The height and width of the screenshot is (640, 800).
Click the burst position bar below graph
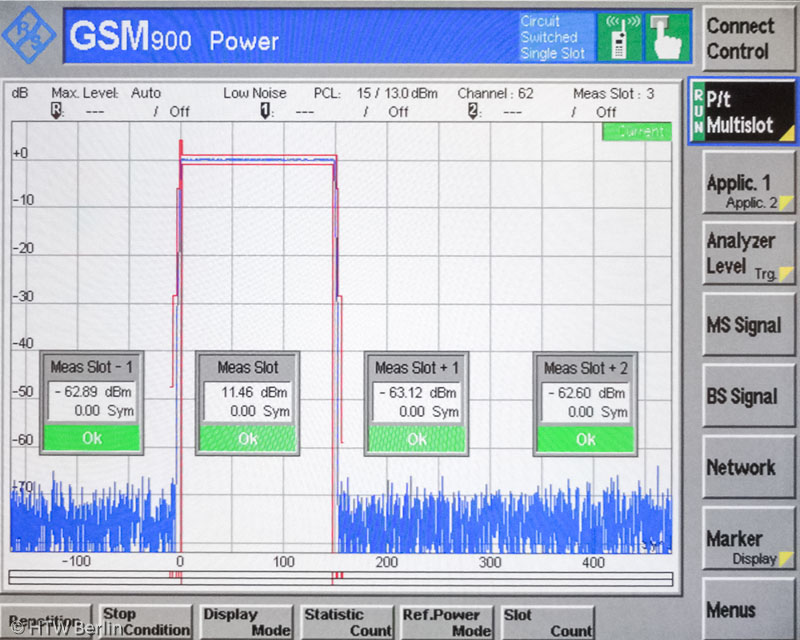[x=340, y=578]
